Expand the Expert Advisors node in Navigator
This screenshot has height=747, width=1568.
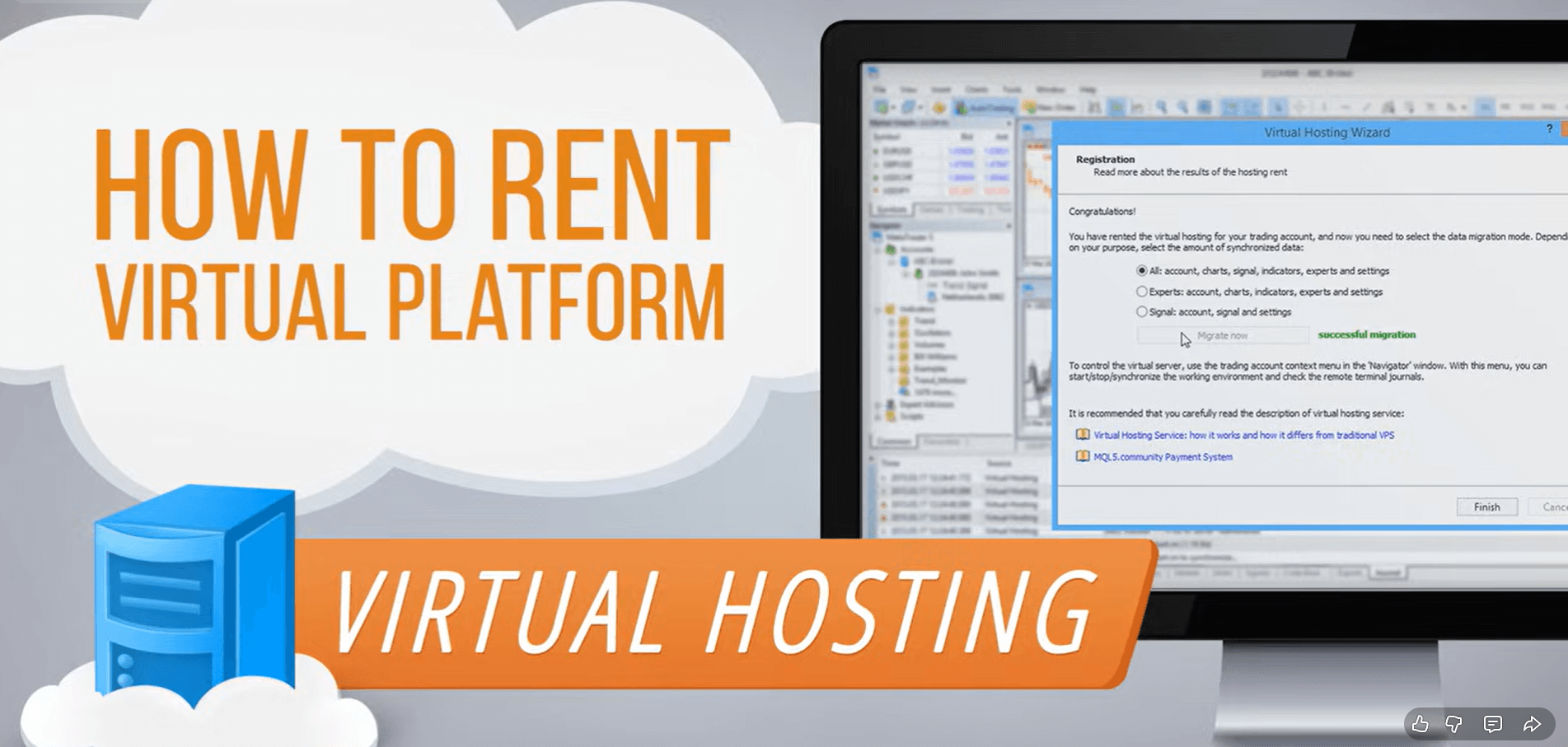click(x=878, y=404)
